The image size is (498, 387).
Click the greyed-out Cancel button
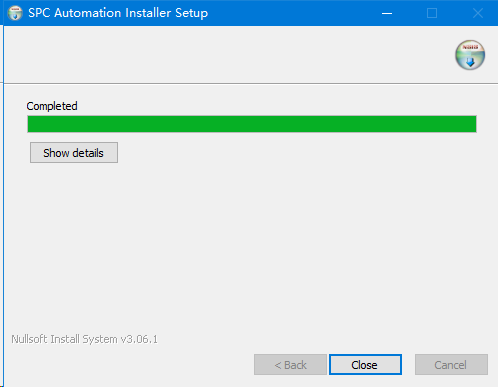point(451,365)
